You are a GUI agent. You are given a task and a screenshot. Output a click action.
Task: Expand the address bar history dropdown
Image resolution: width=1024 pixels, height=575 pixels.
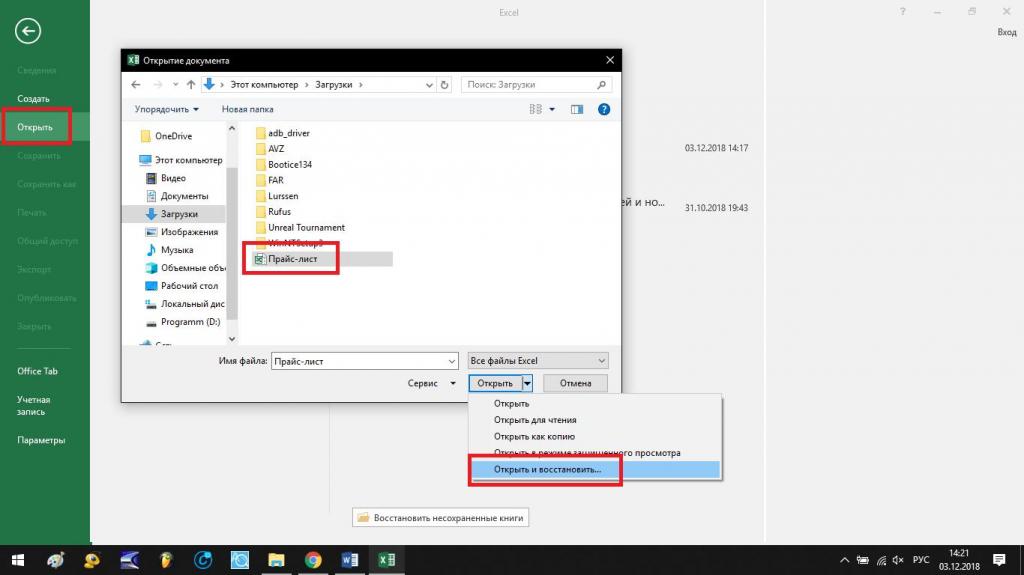429,84
